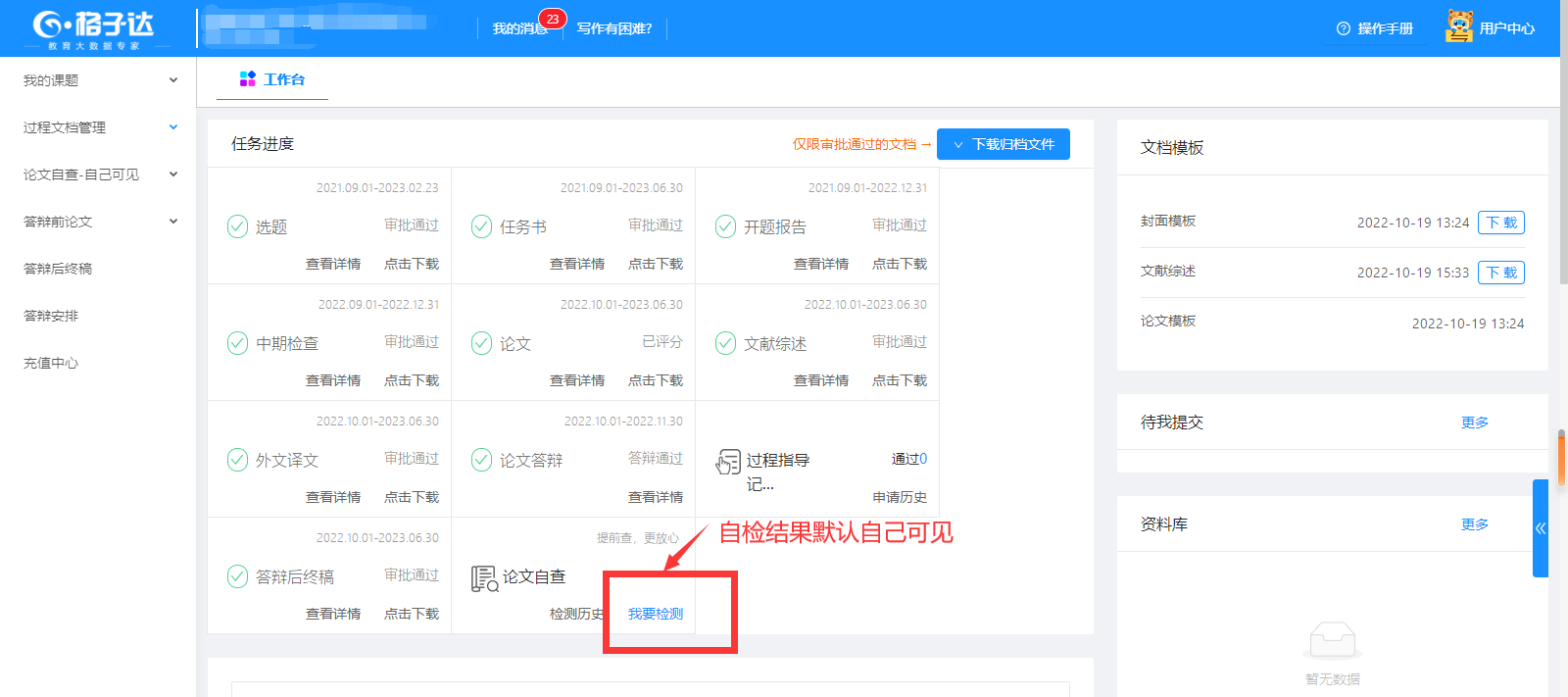Click the green checkmark next to 选题
This screenshot has height=697, width=1568.
pos(237,226)
